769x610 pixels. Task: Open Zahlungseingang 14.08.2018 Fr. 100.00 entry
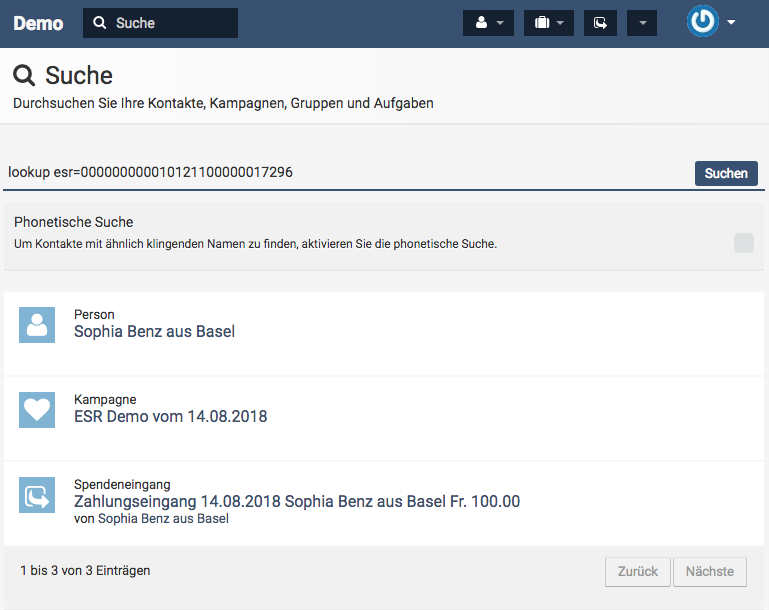click(297, 502)
